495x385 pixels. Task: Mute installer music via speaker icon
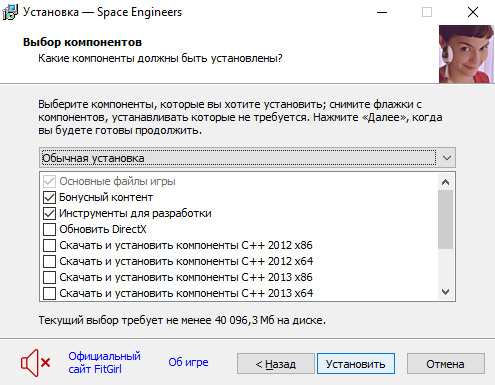tap(36, 363)
